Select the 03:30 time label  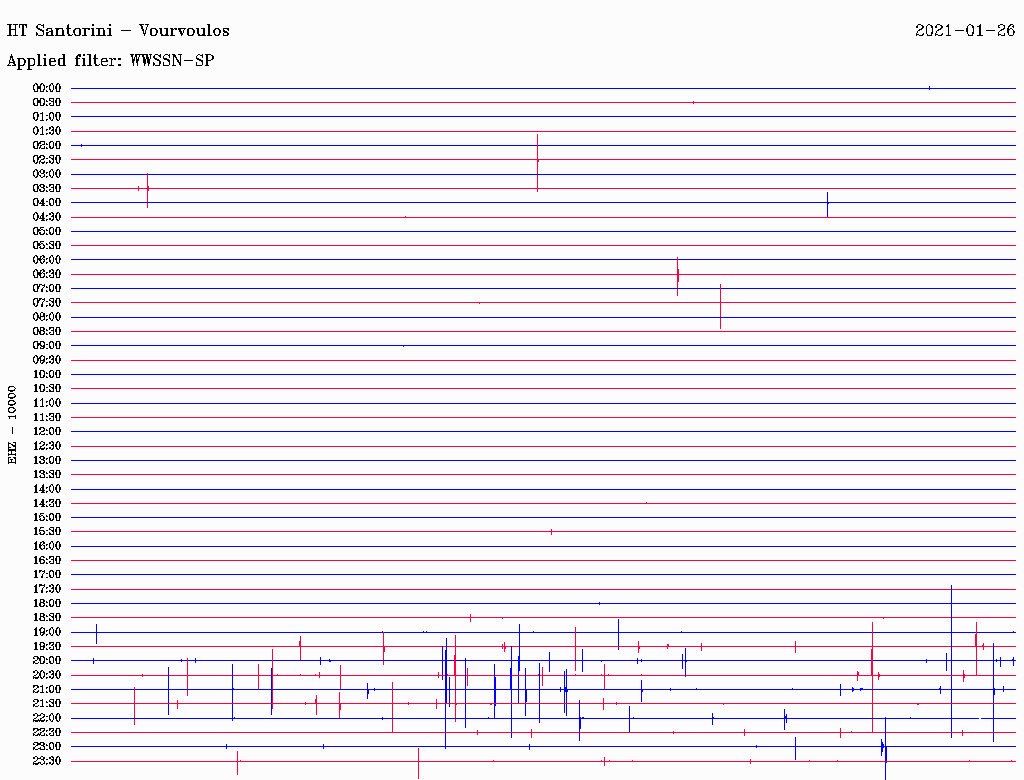pyautogui.click(x=47, y=188)
